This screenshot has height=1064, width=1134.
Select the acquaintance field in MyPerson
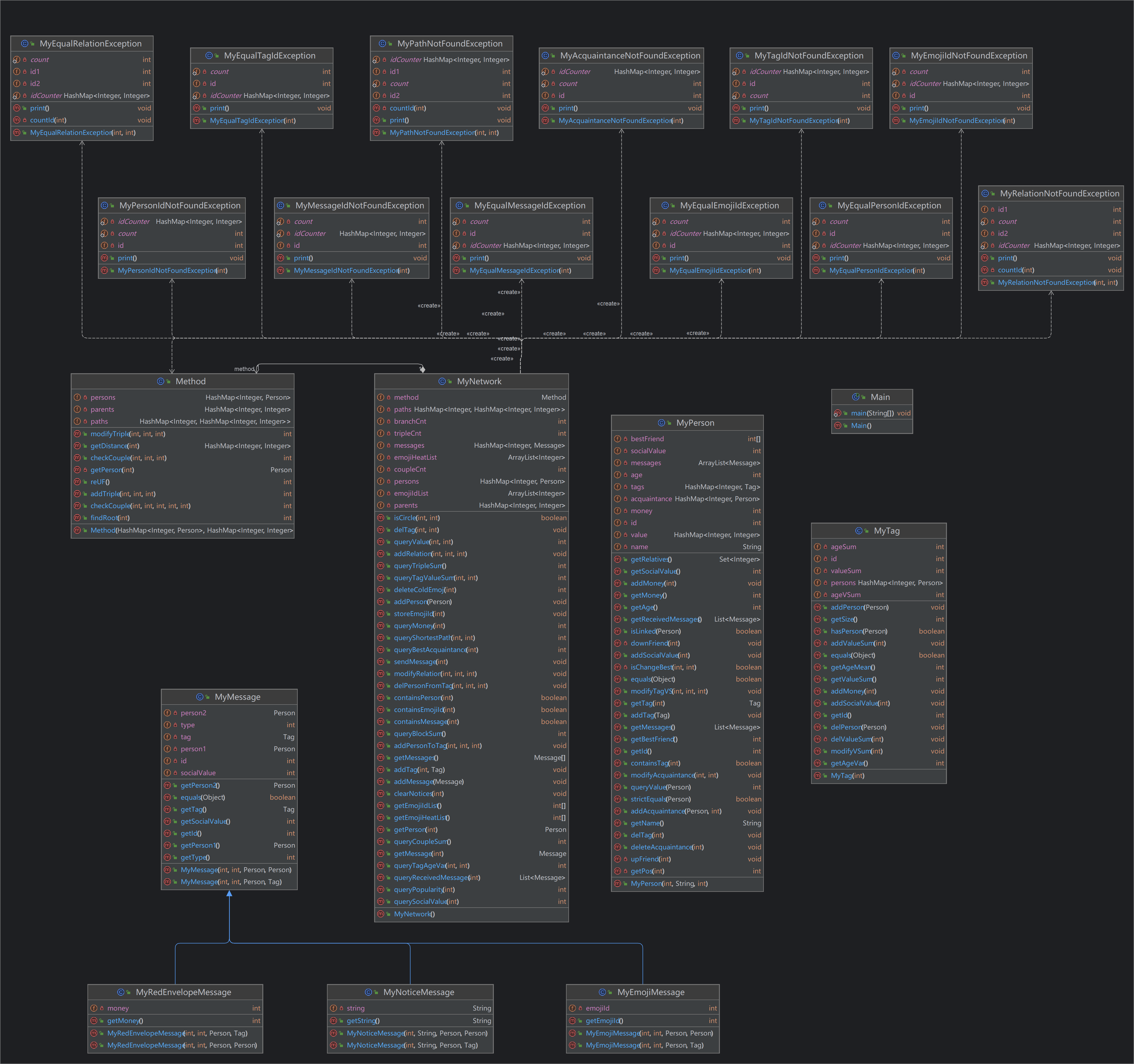(x=651, y=499)
